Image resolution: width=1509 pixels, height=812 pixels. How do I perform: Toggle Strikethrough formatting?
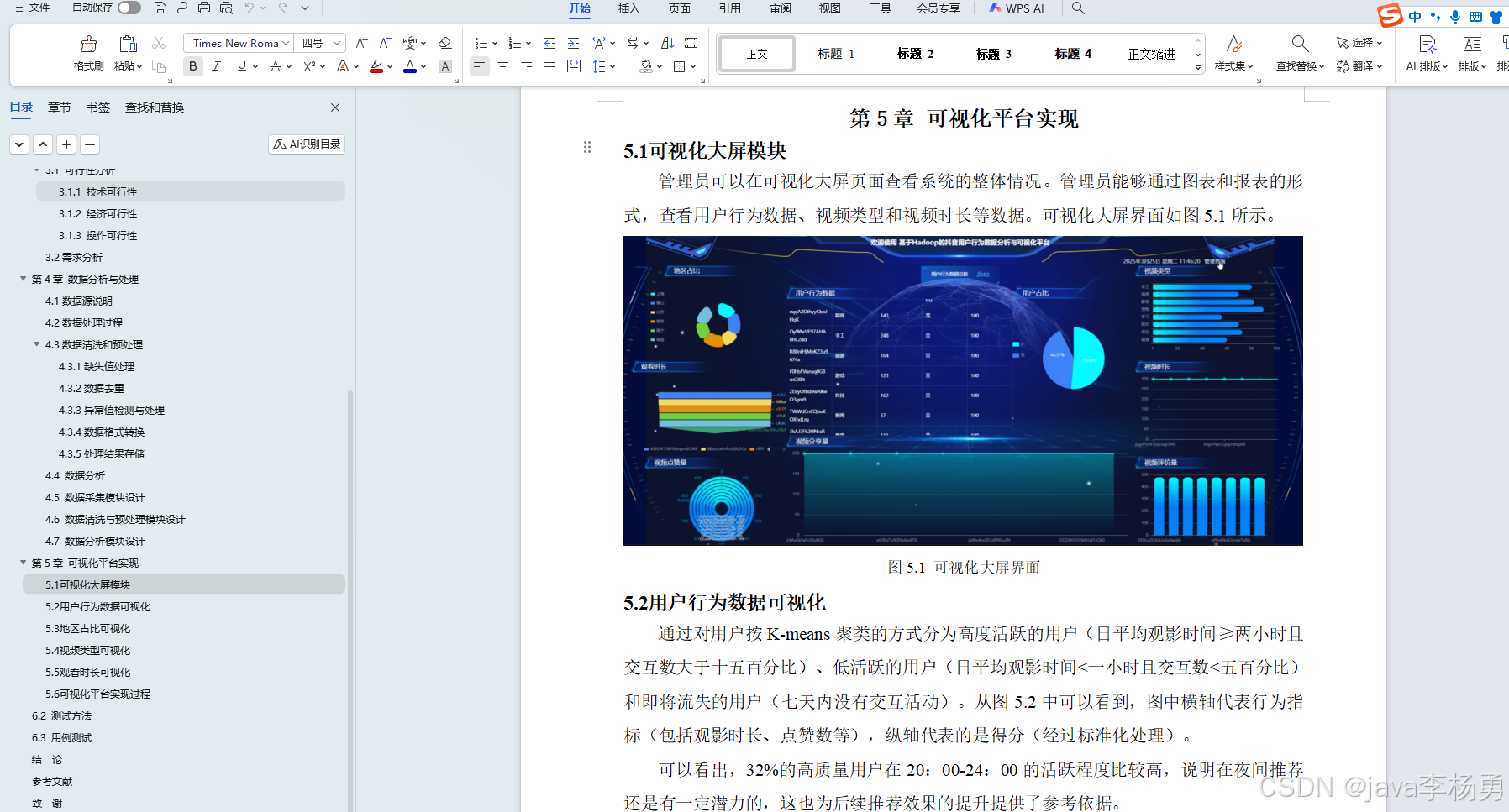pos(276,66)
